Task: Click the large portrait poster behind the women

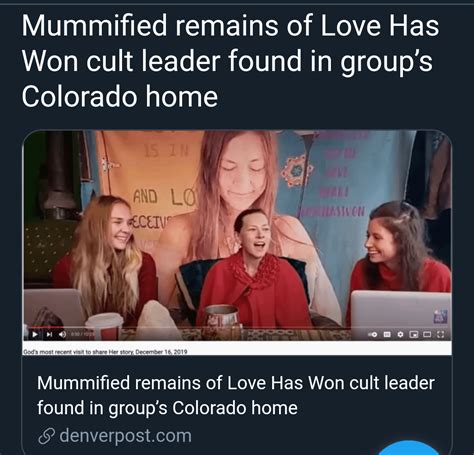Action: click(x=238, y=187)
